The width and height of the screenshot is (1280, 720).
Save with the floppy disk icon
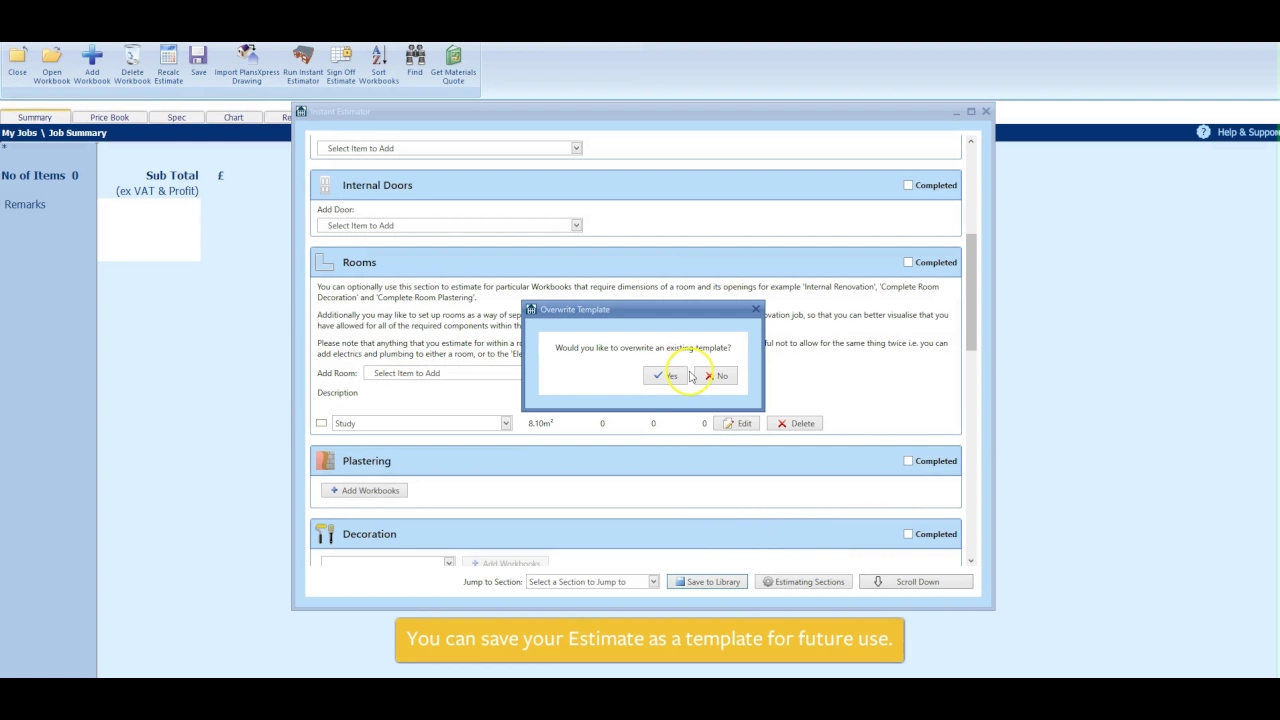[x=198, y=61]
